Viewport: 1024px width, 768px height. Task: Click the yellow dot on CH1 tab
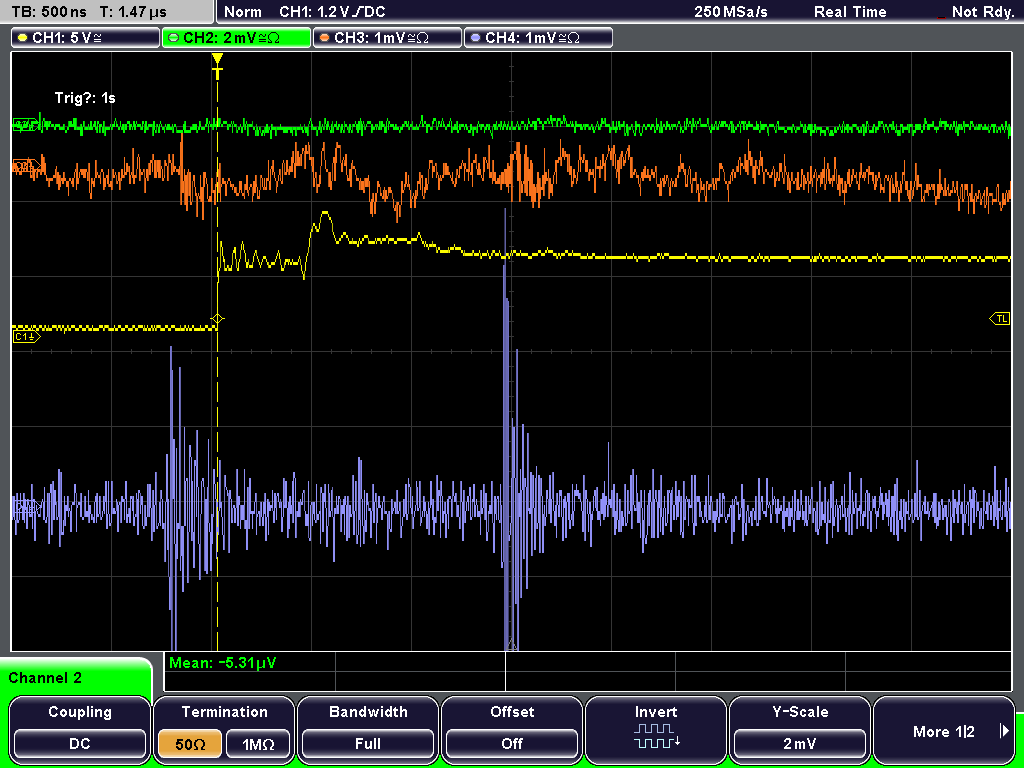point(23,38)
